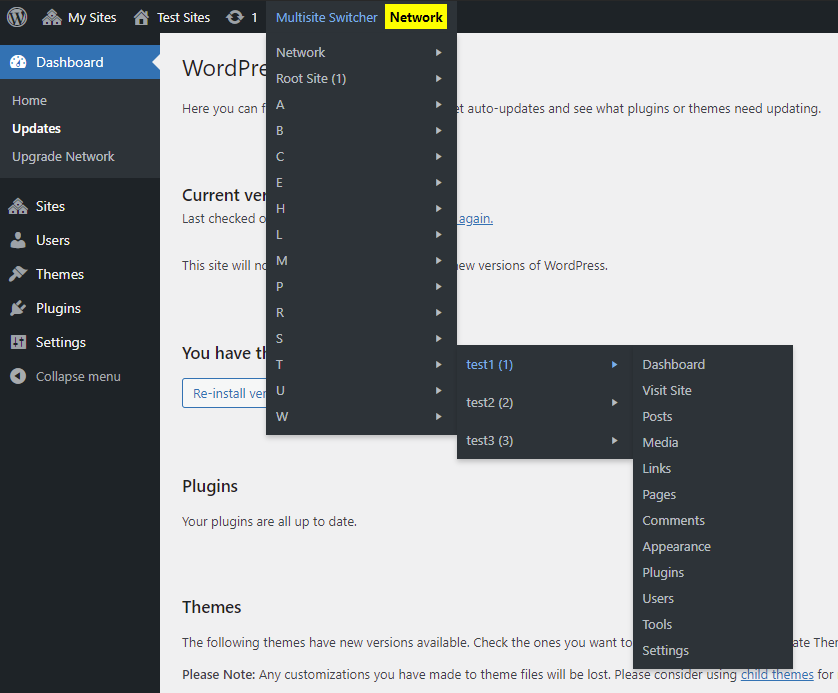
Task: Click the yellow Network badge
Action: pyautogui.click(x=416, y=17)
